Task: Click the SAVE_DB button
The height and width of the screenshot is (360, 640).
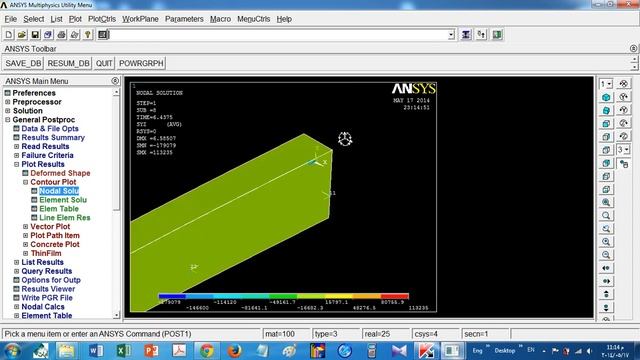Action: click(23, 63)
